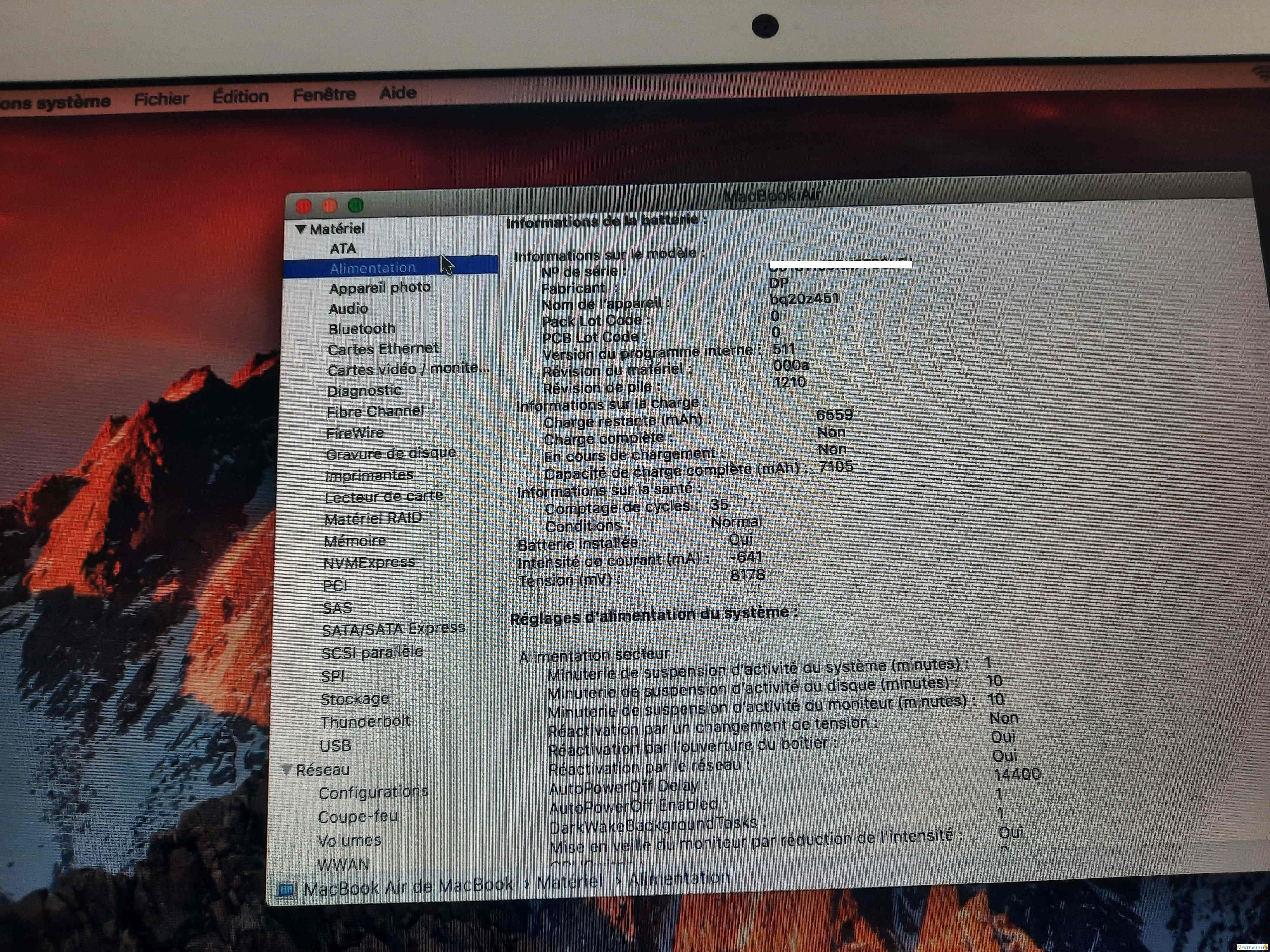
Task: Select Matériel RAID in the sidebar
Action: coord(373,519)
